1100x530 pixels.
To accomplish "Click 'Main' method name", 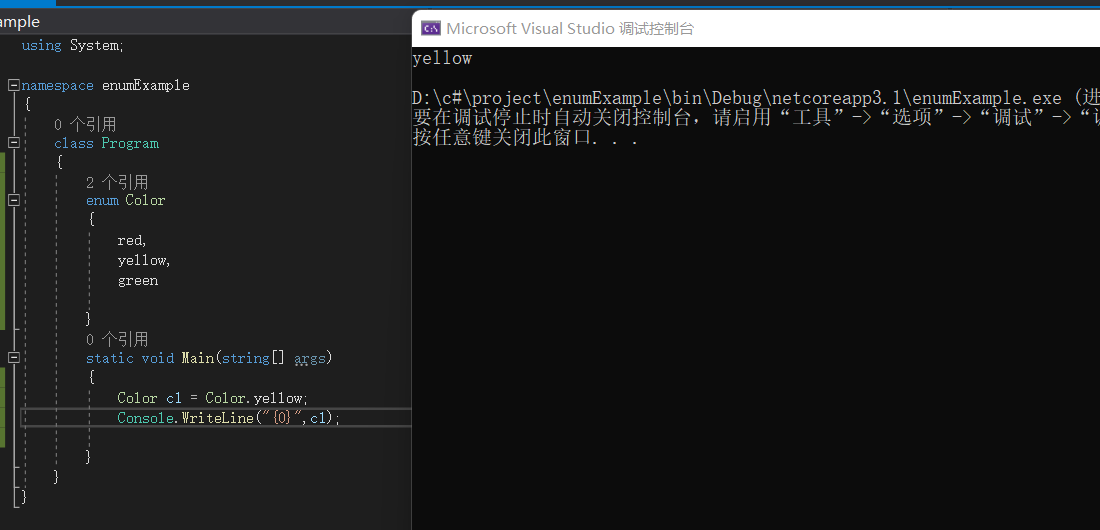I will [197, 358].
